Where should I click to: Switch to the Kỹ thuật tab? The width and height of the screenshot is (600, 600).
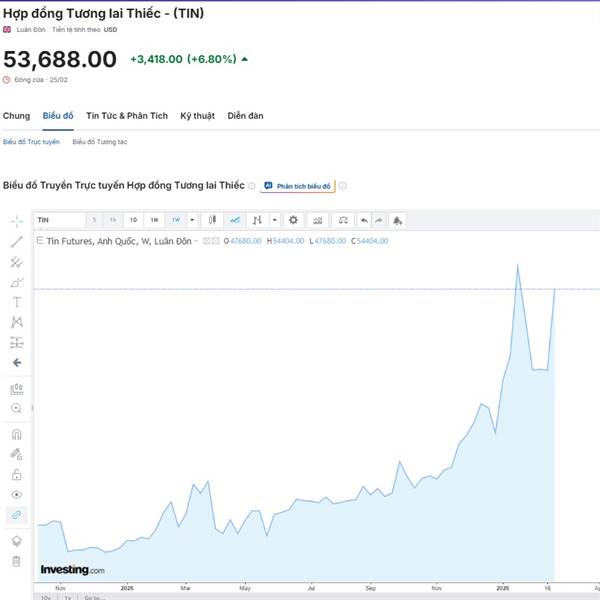tap(197, 116)
